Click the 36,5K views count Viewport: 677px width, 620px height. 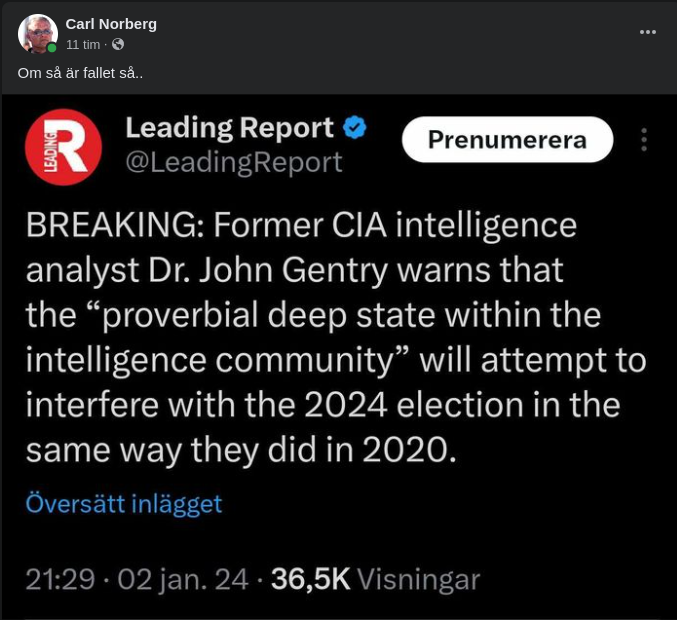click(x=310, y=579)
